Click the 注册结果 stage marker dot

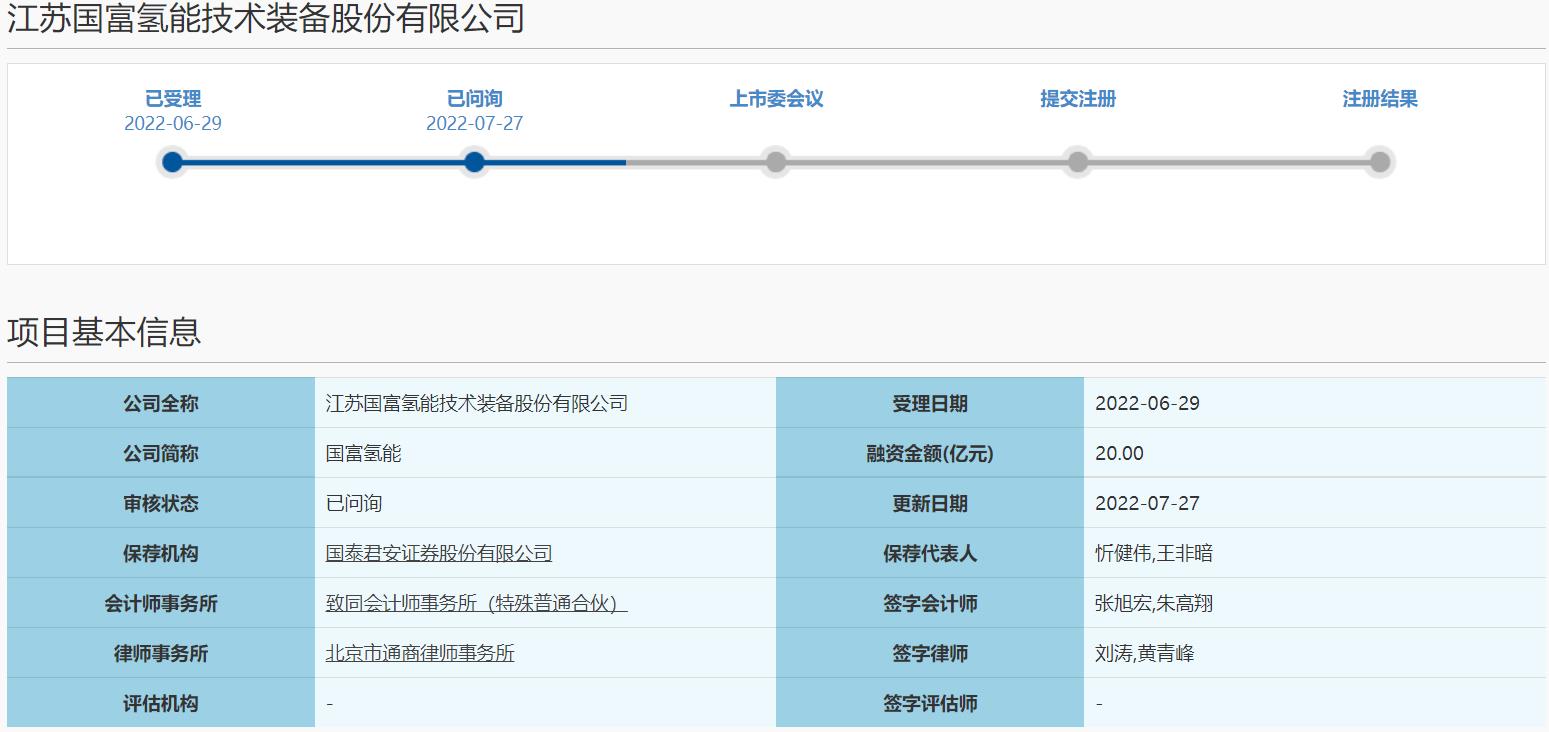tap(1379, 161)
